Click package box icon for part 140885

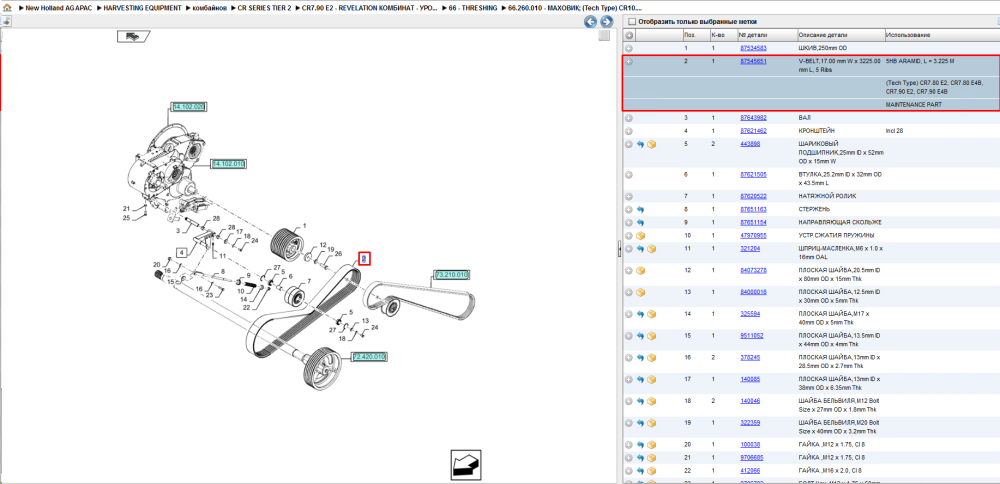tap(652, 379)
